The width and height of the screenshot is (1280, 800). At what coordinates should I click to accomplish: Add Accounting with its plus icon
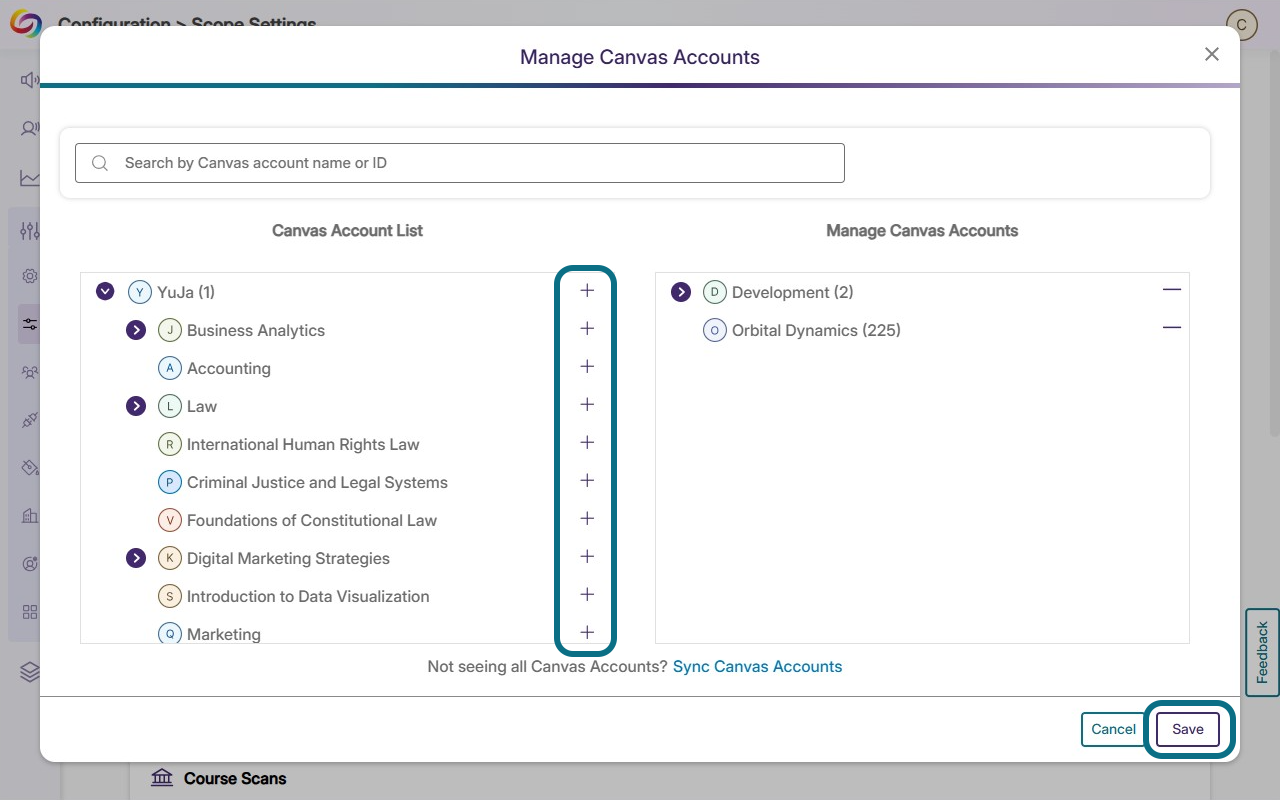click(x=587, y=367)
